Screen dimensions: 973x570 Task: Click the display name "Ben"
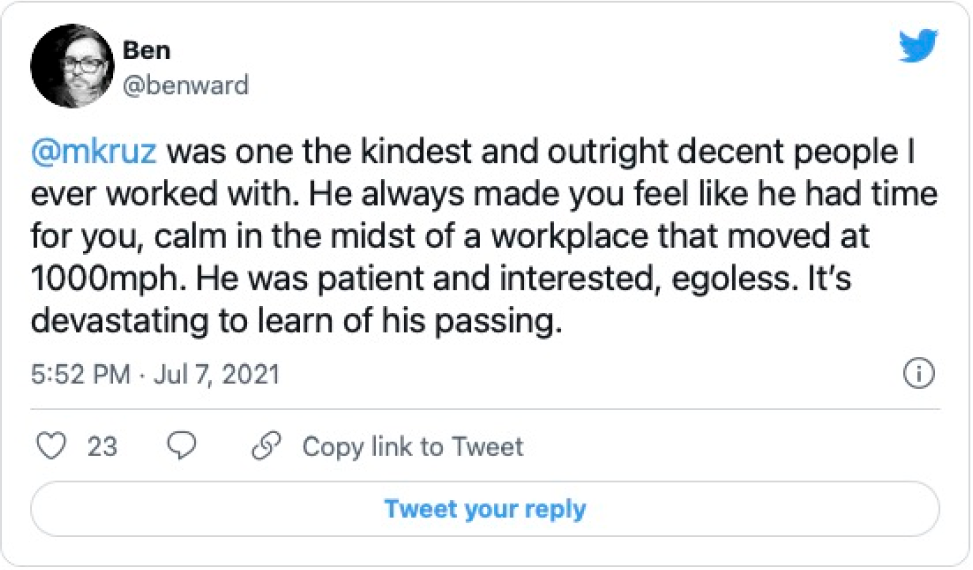(x=146, y=50)
